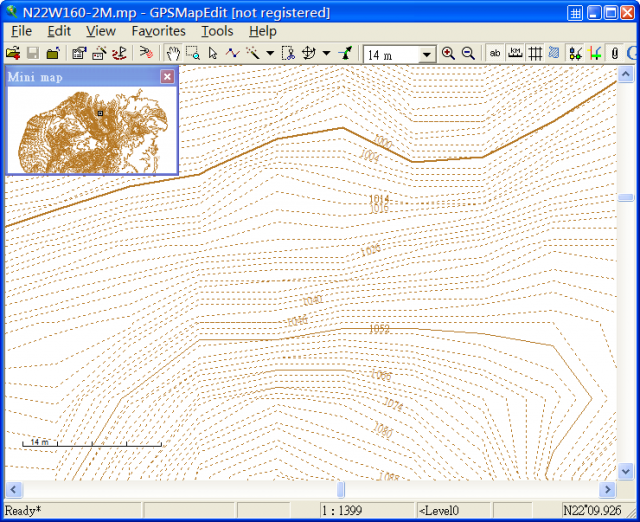Maximize the GPSMapEdit window
The image size is (640, 522).
(x=611, y=13)
